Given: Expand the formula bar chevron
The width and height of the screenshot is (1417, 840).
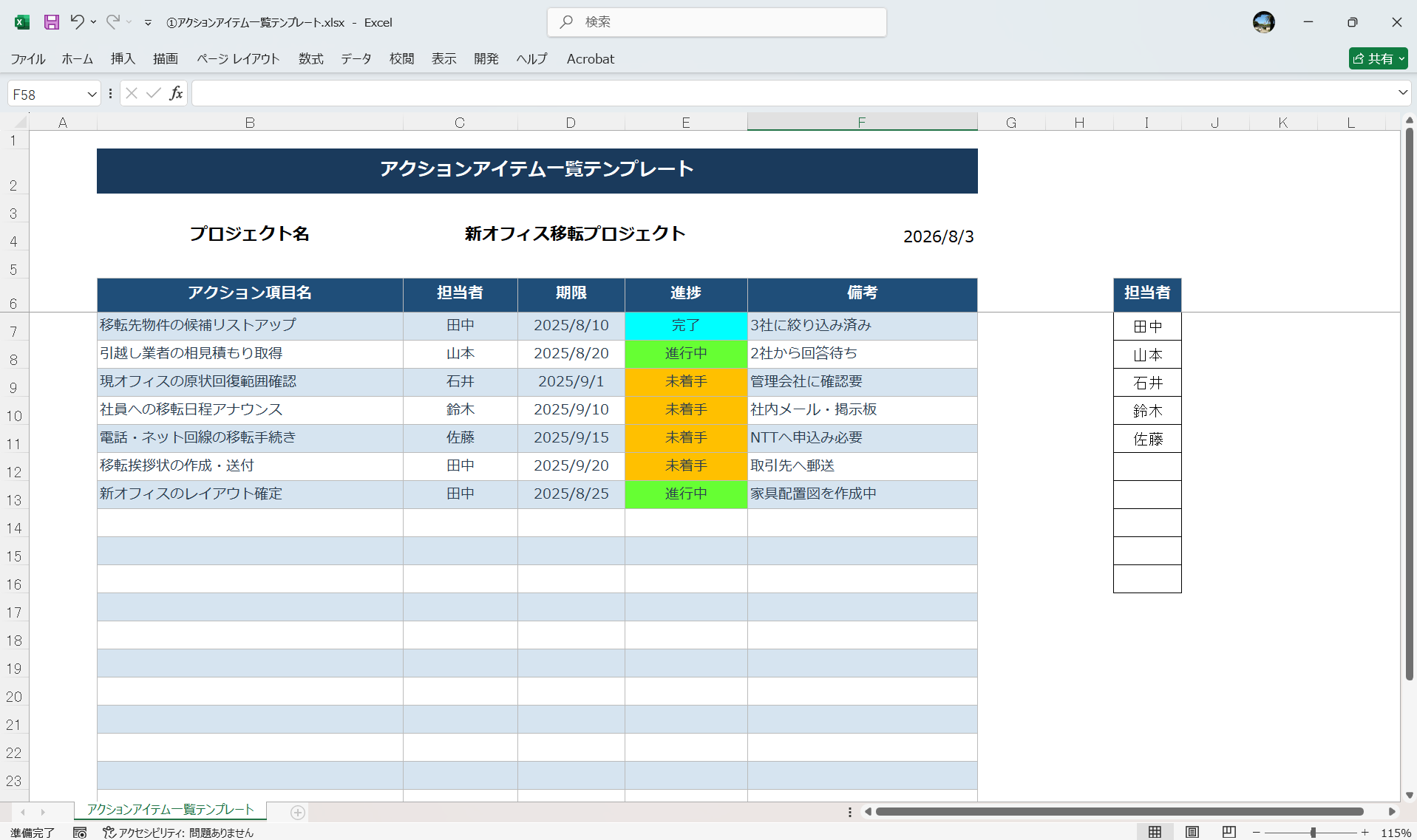Looking at the screenshot, I should point(1402,93).
